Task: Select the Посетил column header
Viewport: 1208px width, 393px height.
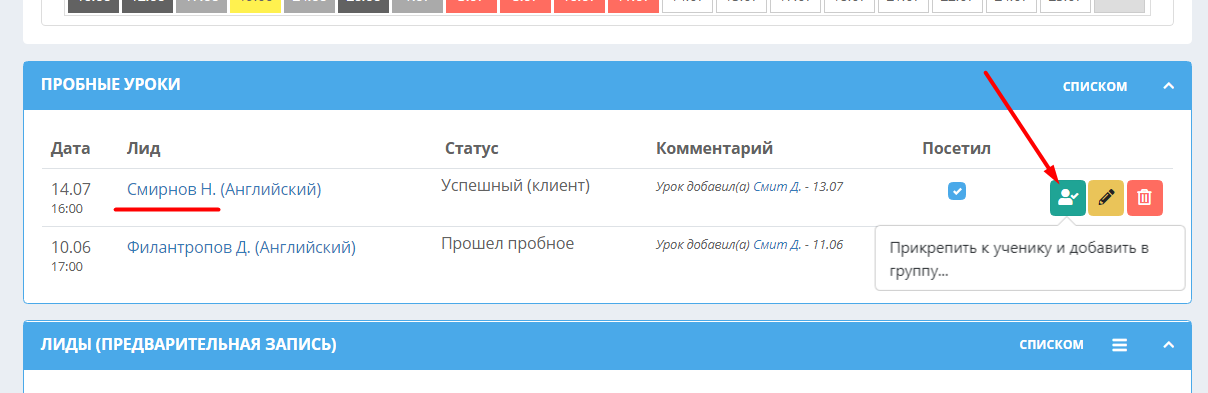Action: [x=956, y=149]
